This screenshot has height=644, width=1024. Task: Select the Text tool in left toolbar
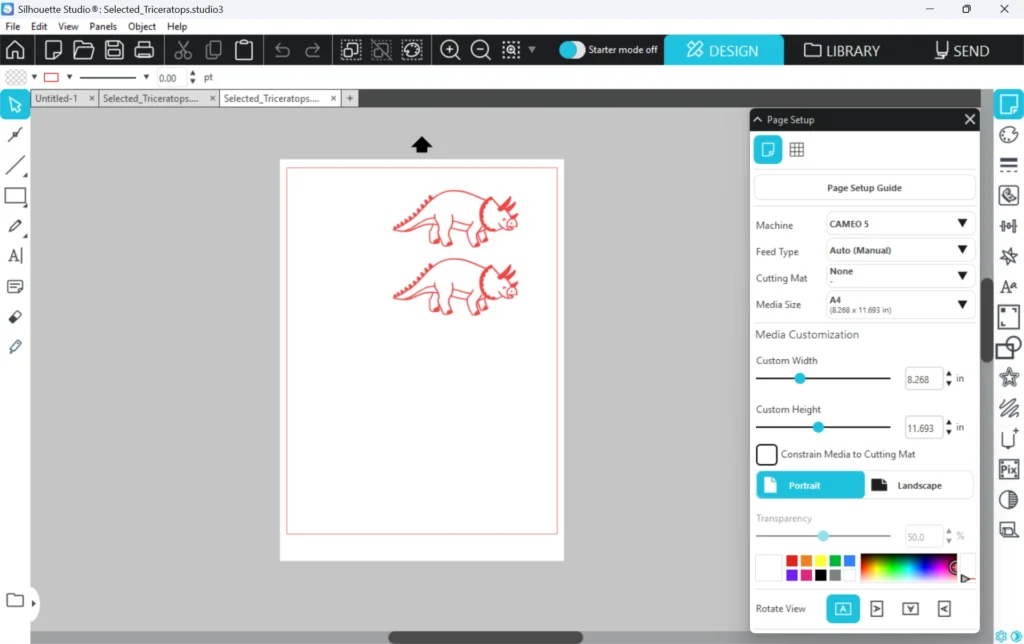click(15, 256)
